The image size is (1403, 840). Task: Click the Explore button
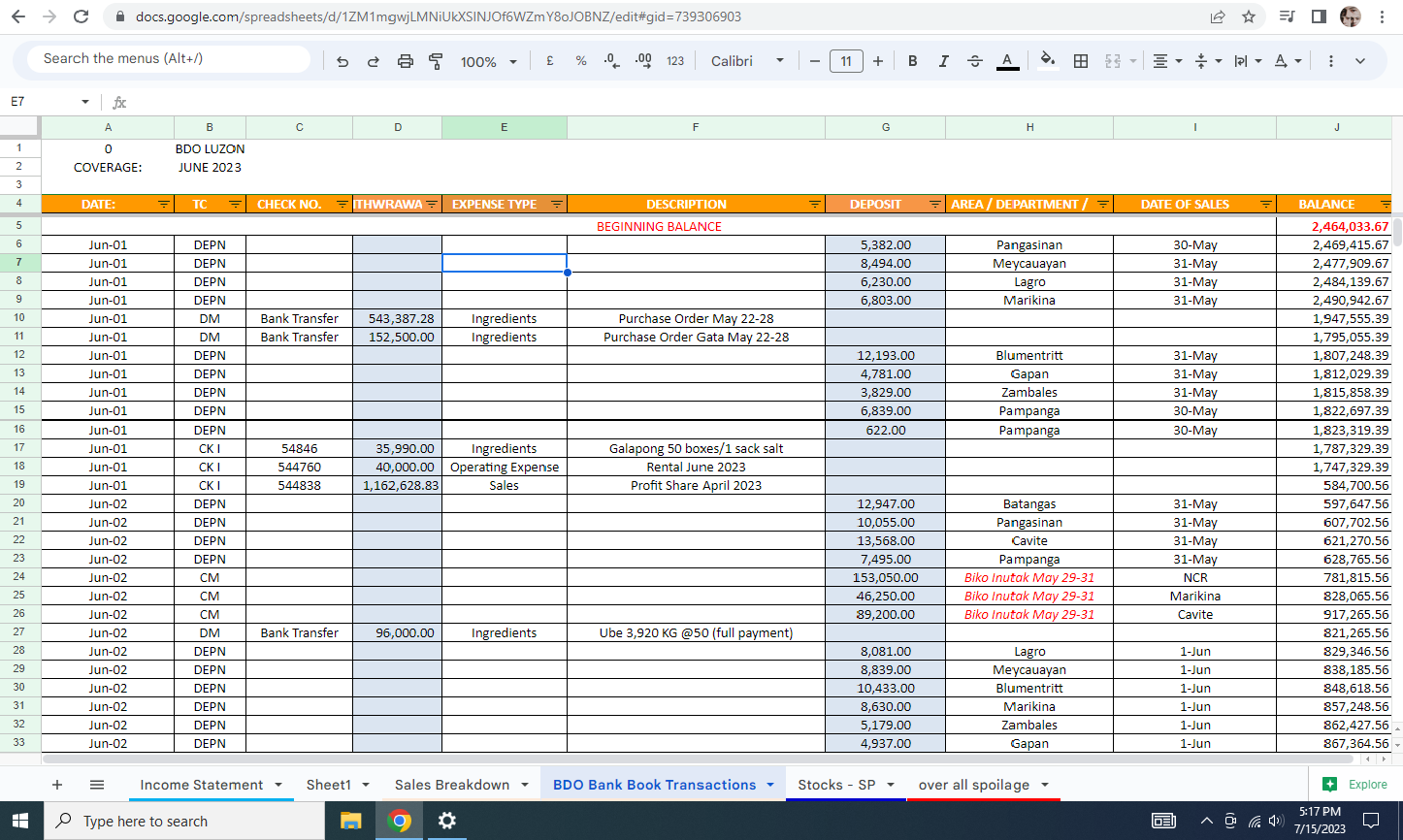pos(1355,784)
